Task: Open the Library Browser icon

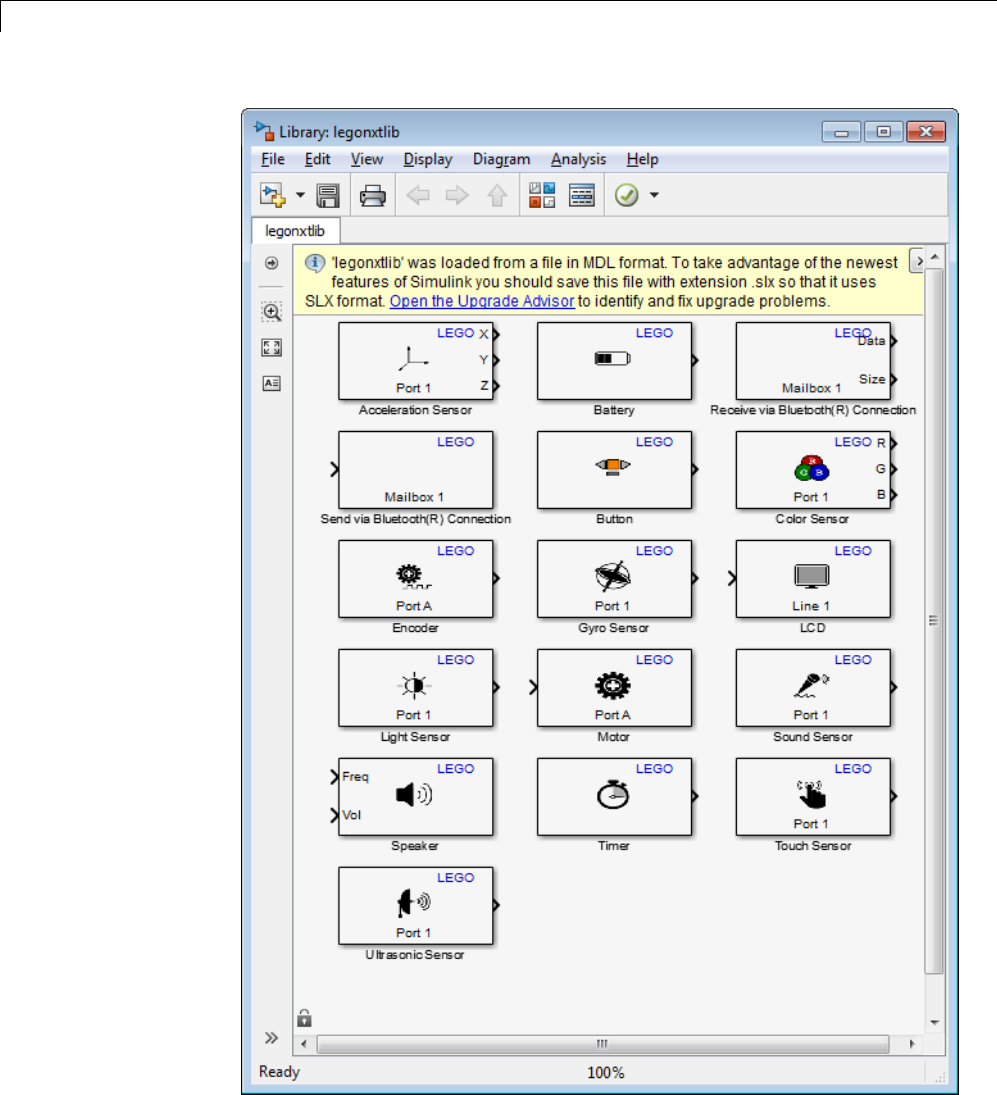Action: pos(542,196)
